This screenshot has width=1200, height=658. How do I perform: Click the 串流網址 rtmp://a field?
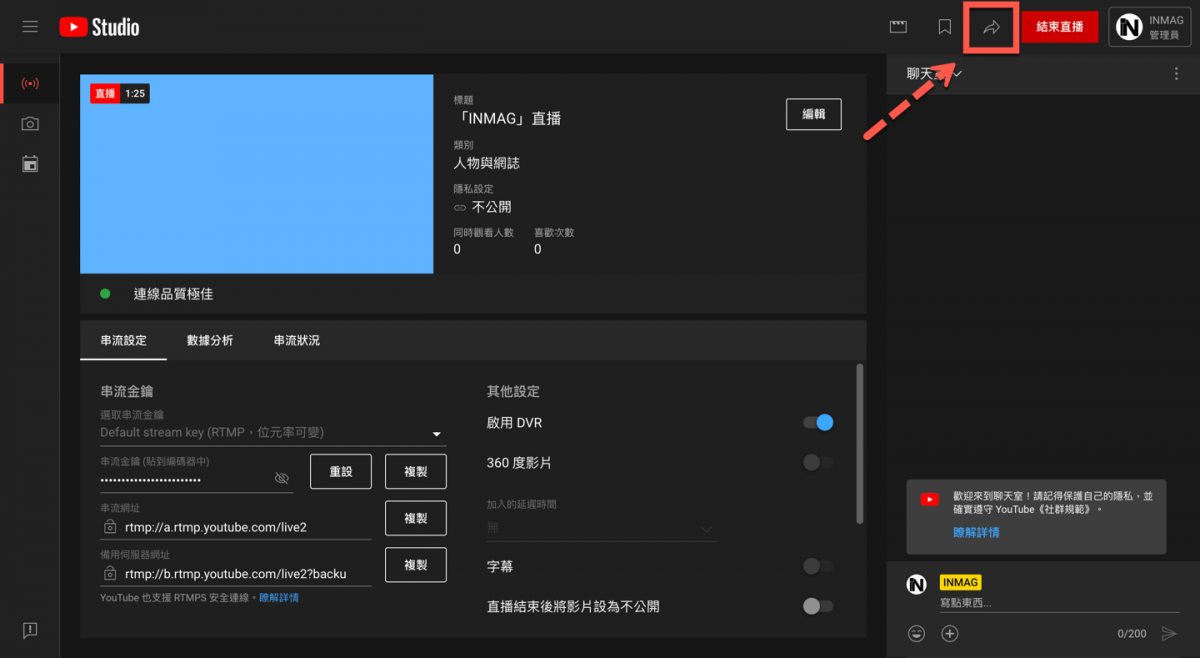236,527
